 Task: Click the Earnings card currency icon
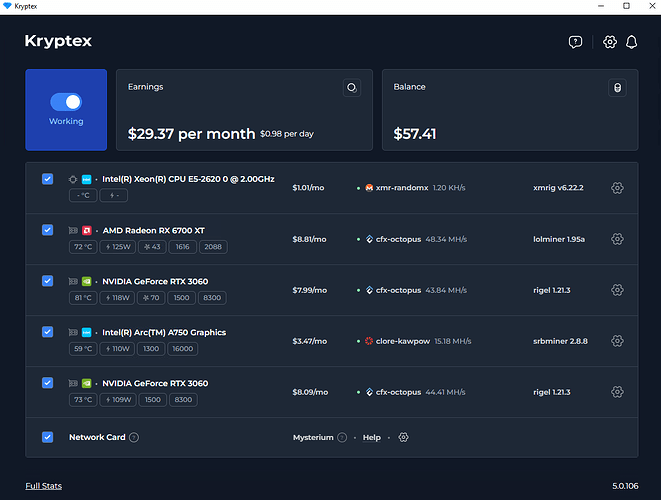(352, 88)
